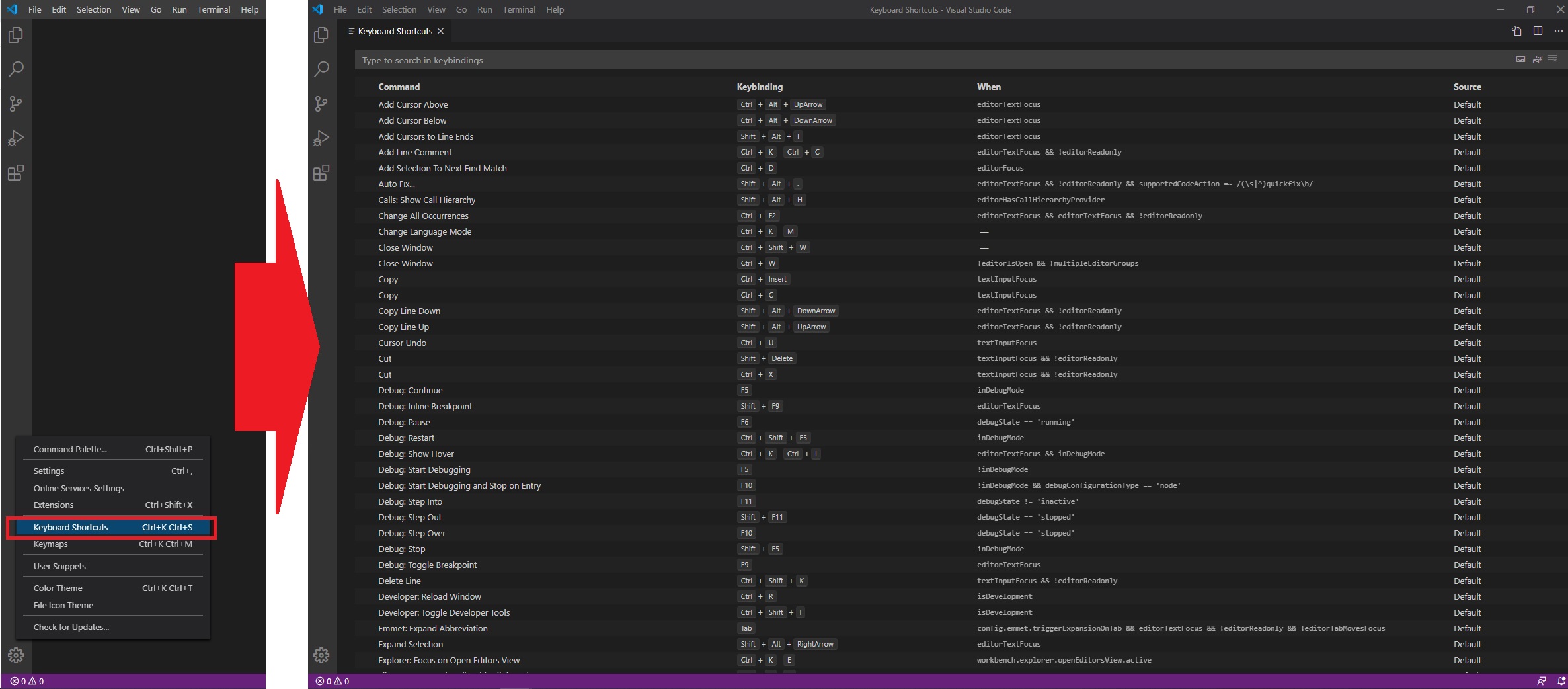1568x689 pixels.
Task: Open the Edit menu in the right window
Action: pos(364,9)
